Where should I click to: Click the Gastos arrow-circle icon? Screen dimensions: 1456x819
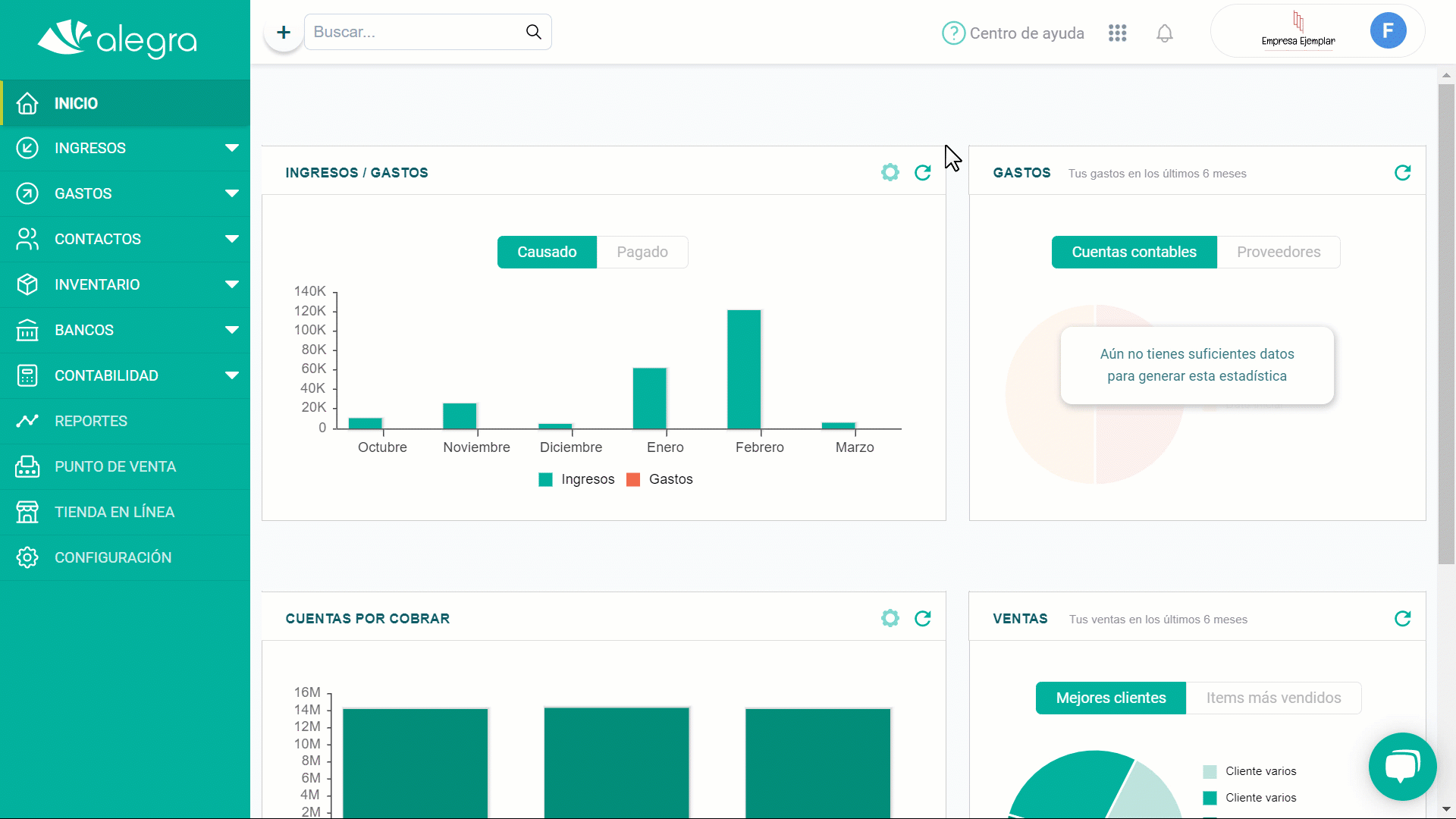(27, 193)
